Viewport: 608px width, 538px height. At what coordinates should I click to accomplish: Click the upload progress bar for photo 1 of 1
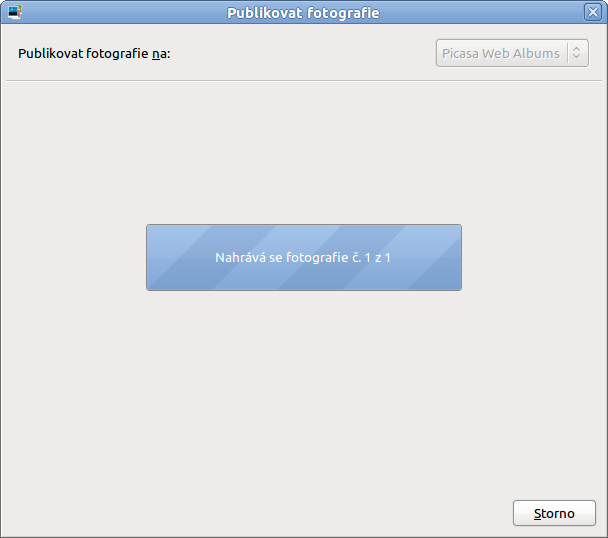point(304,257)
